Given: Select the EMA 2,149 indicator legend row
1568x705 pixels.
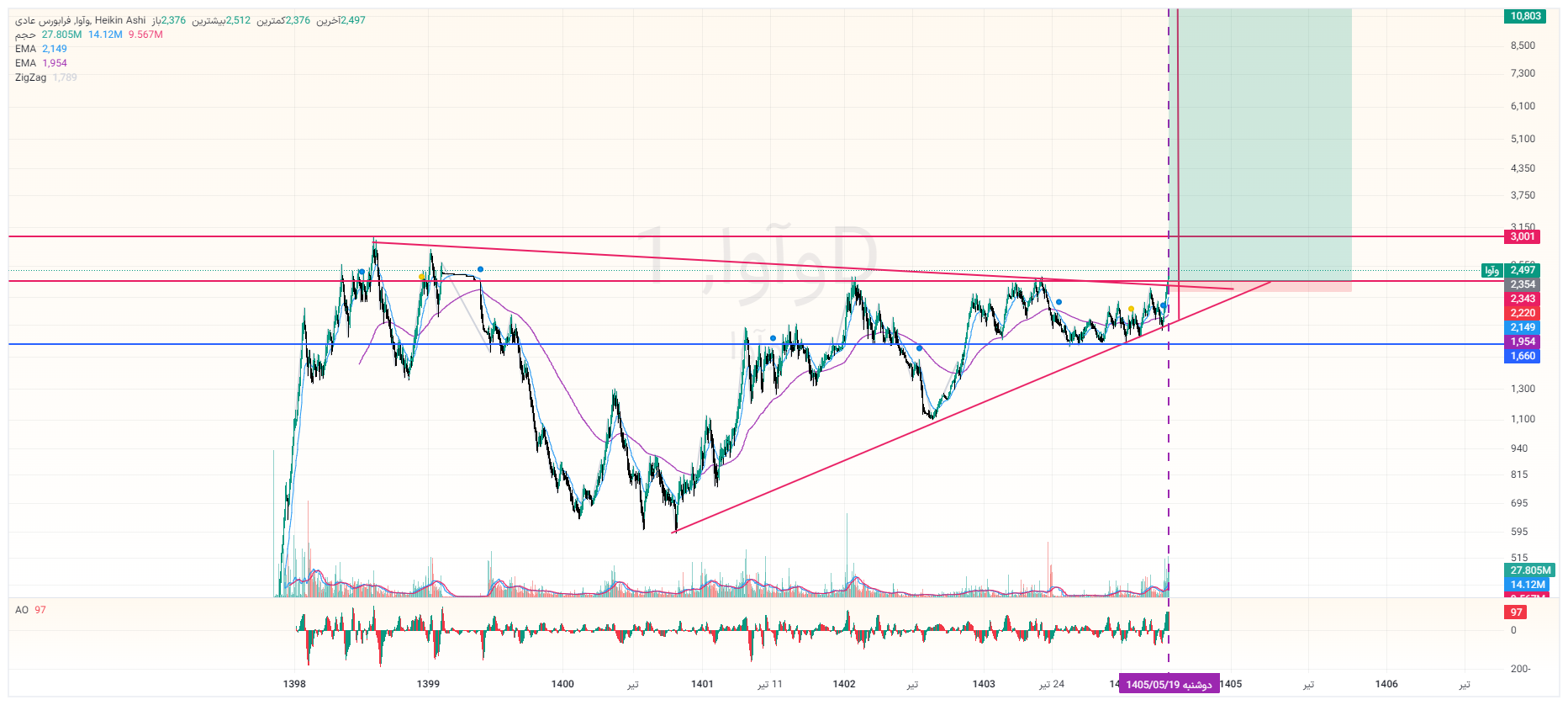Looking at the screenshot, I should tap(41, 49).
